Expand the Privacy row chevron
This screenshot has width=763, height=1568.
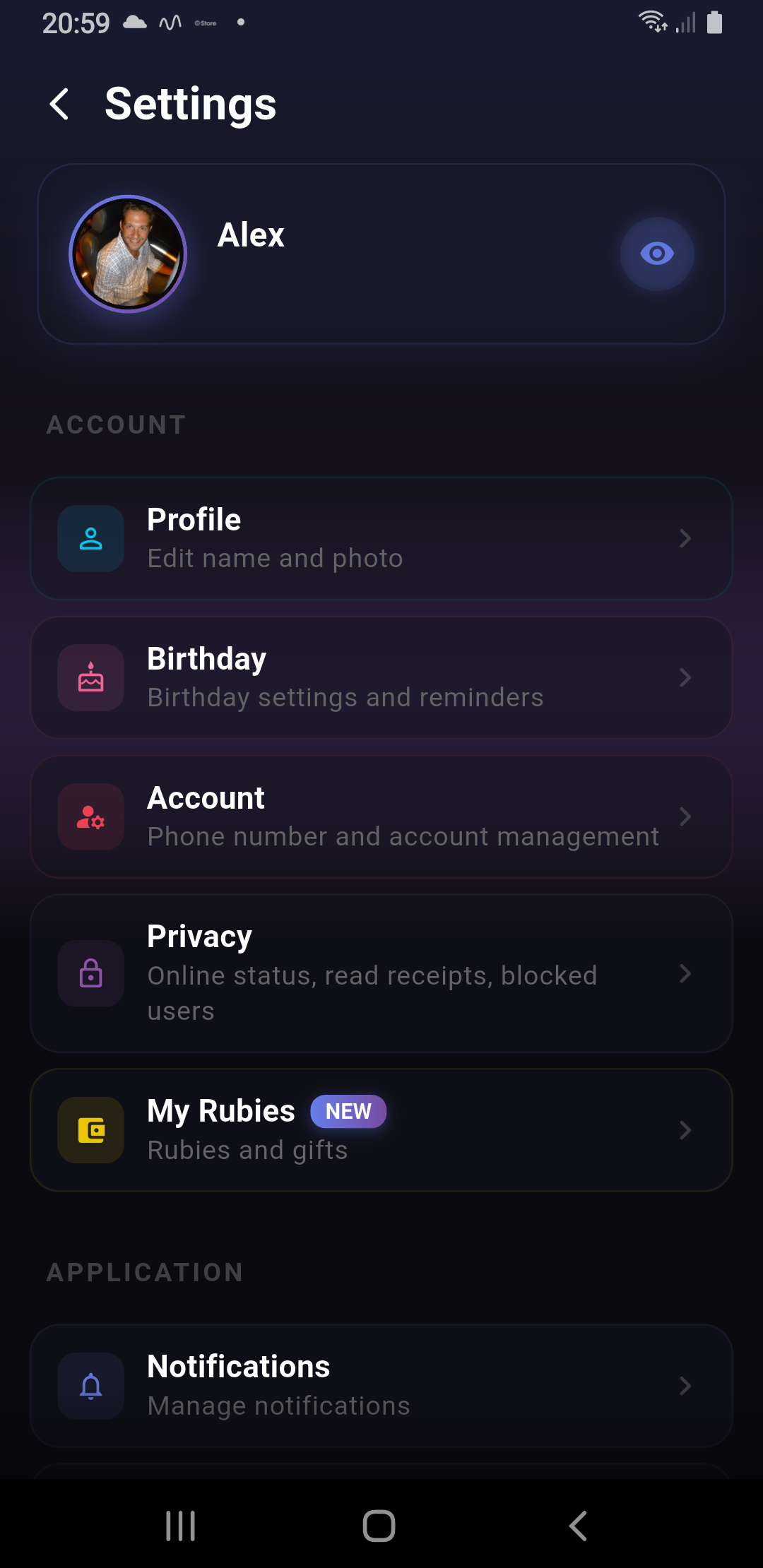[685, 973]
